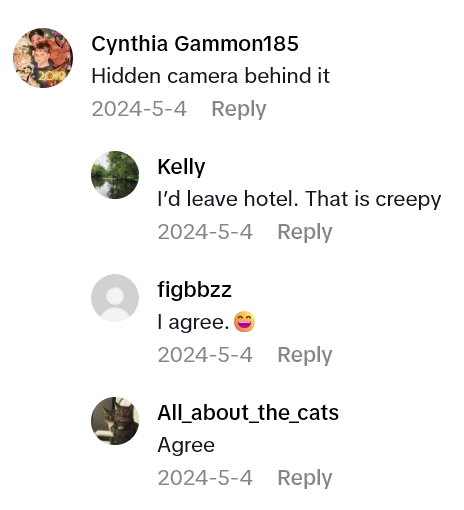Reply to All_about_the_cats' 'Agree' comment
Image resolution: width=464 pixels, height=510 pixels.
pos(305,478)
